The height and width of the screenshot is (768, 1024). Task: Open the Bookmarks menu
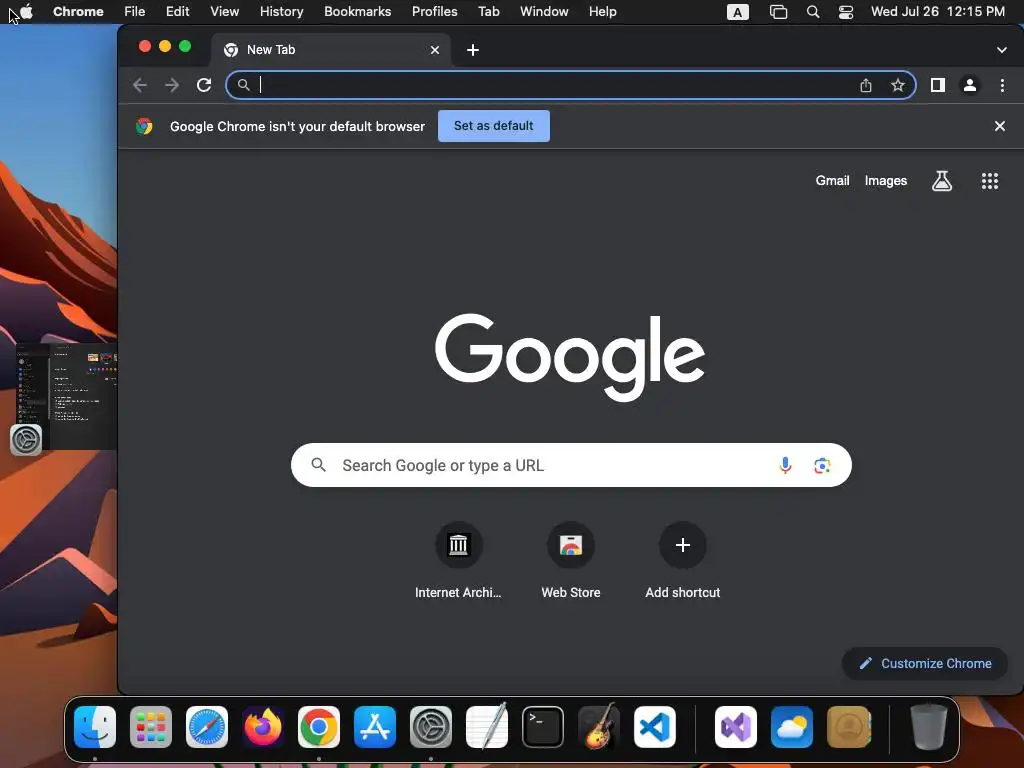pyautogui.click(x=357, y=12)
